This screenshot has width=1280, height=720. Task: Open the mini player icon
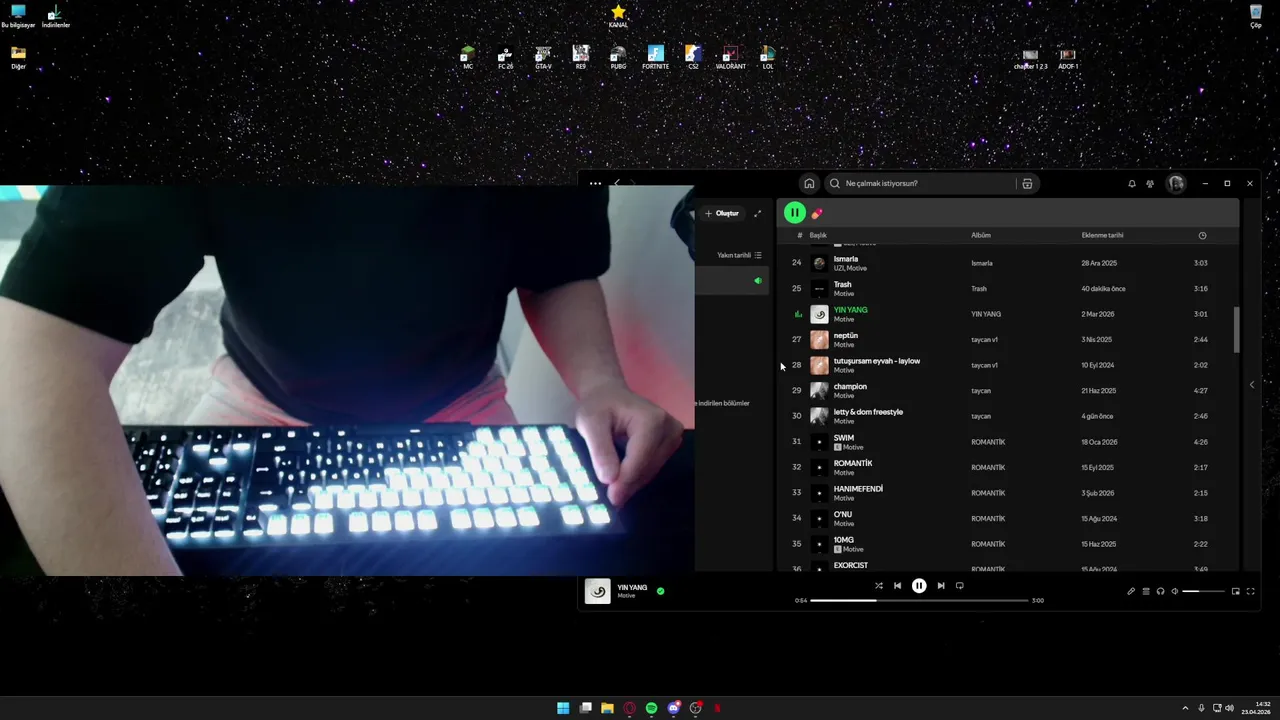[1235, 591]
